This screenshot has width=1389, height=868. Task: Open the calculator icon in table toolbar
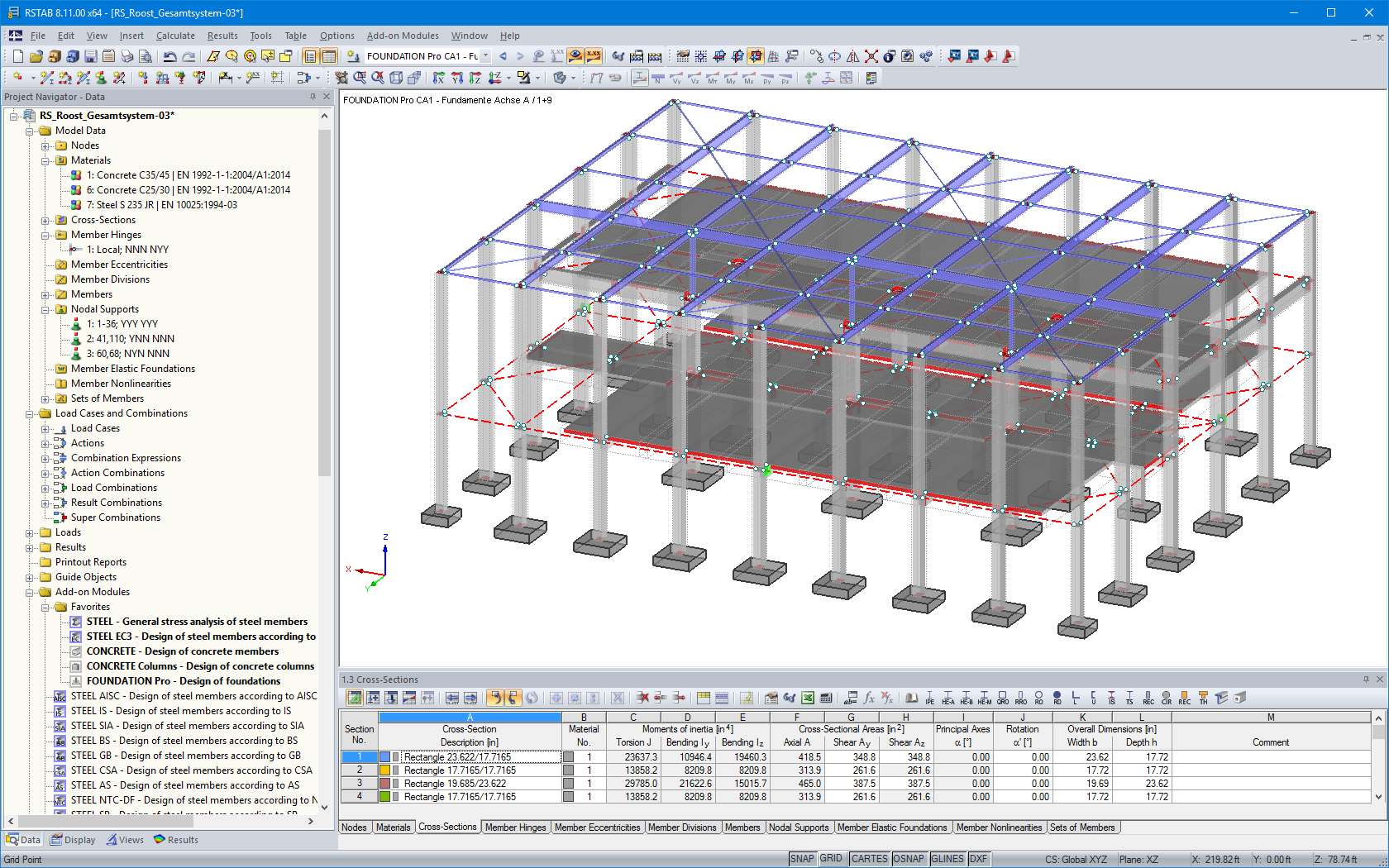(827, 697)
